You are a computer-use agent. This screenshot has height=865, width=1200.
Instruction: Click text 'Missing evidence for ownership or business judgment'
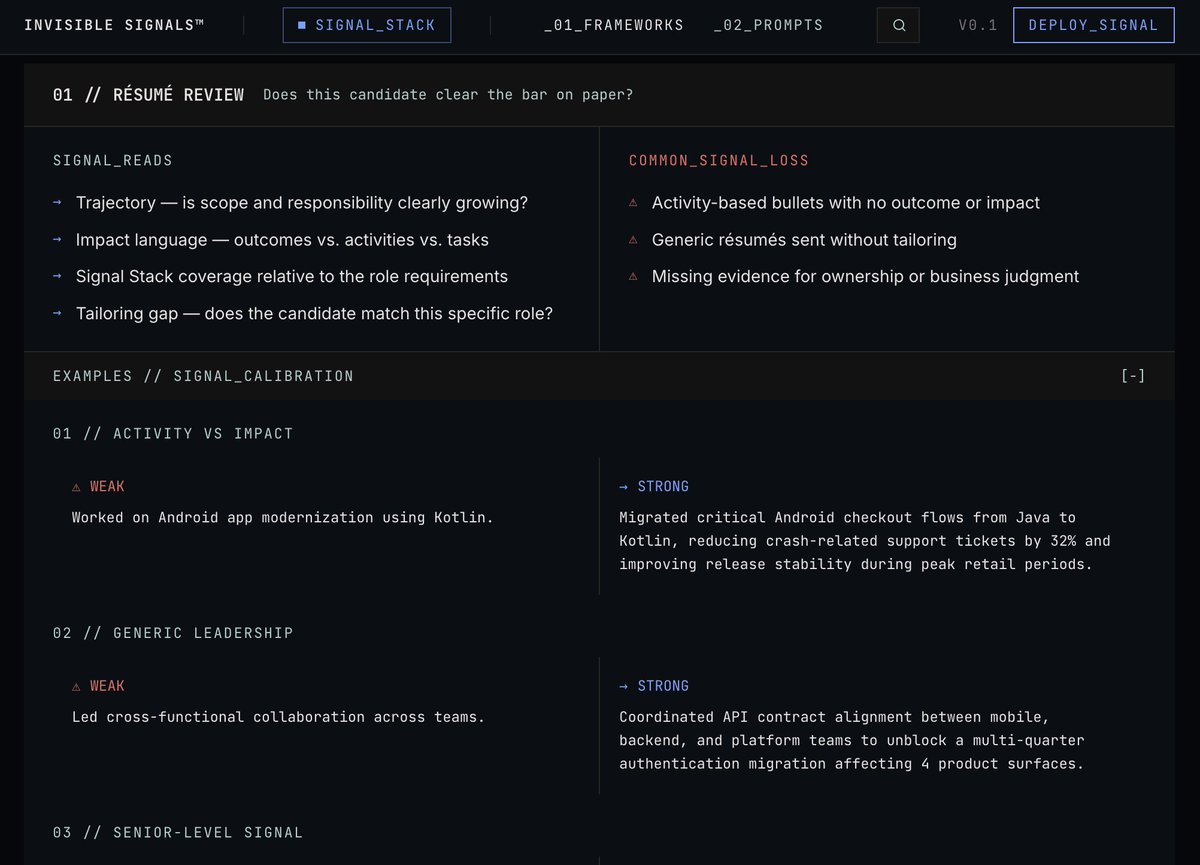point(865,277)
